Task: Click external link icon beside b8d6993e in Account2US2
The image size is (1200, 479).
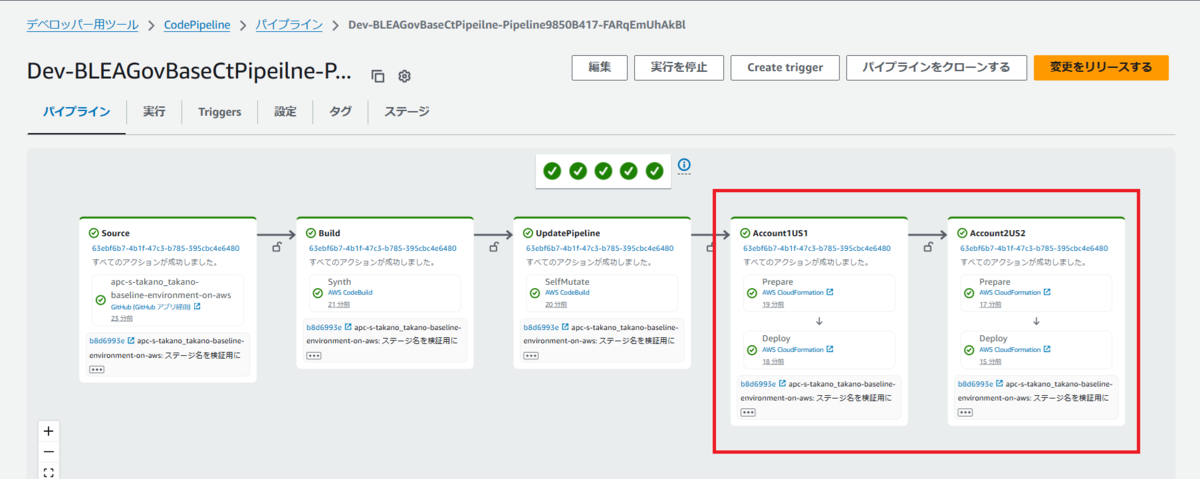Action: click(999, 384)
